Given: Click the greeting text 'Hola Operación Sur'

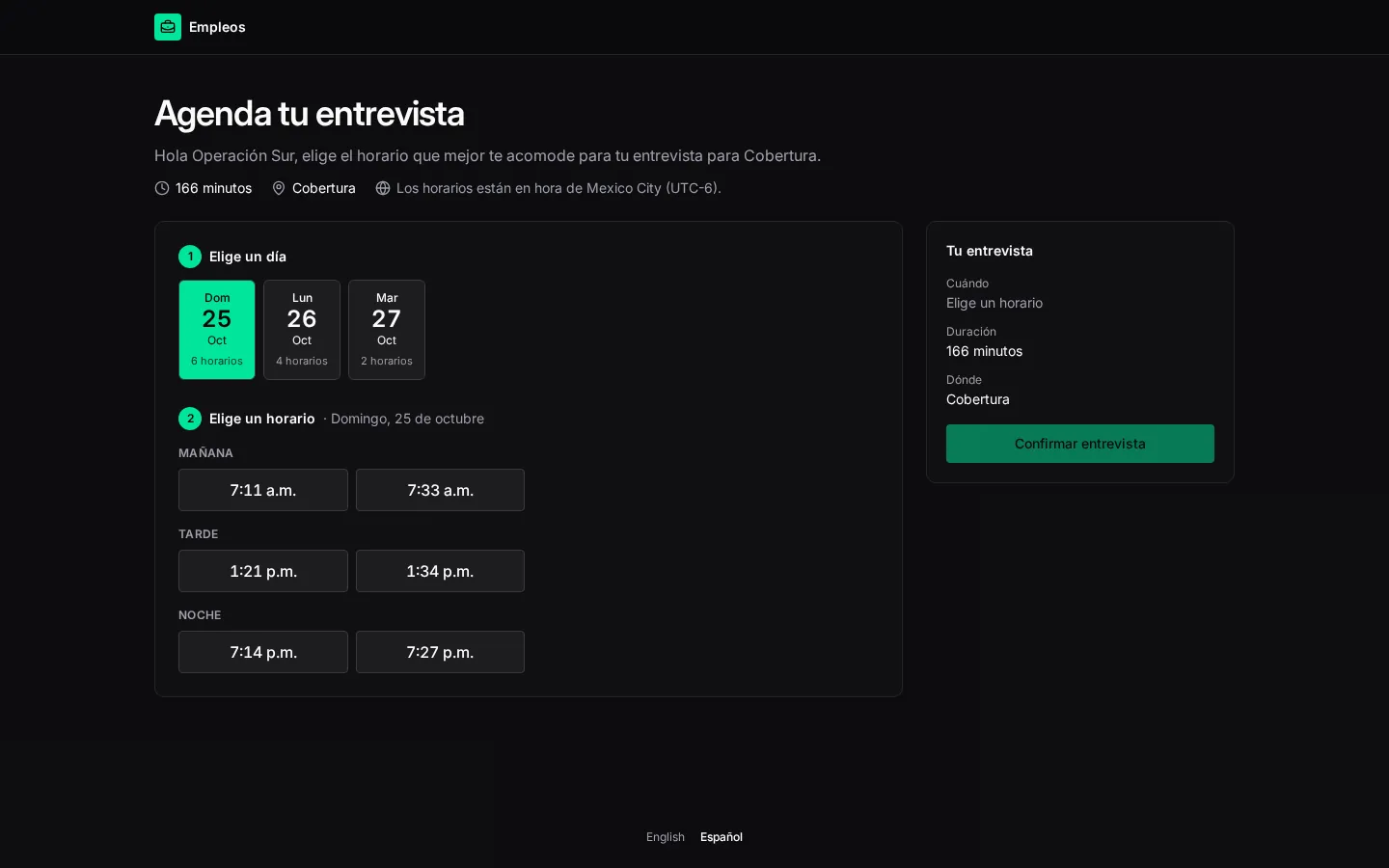Looking at the screenshot, I should 224,155.
